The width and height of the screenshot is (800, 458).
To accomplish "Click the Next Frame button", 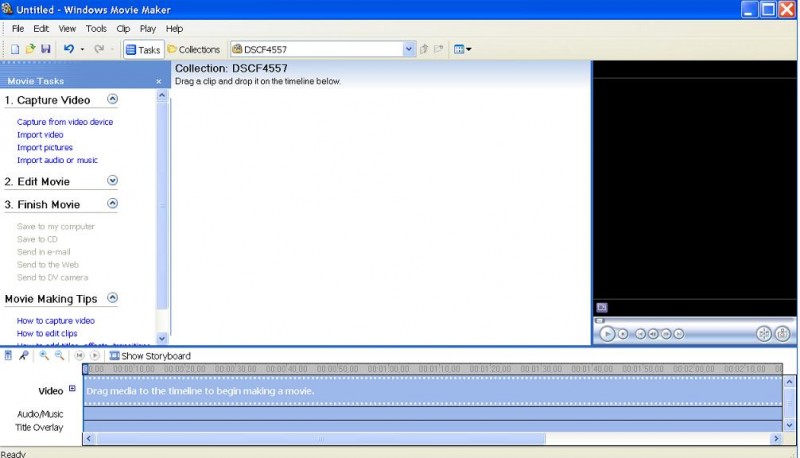I will [x=666, y=334].
